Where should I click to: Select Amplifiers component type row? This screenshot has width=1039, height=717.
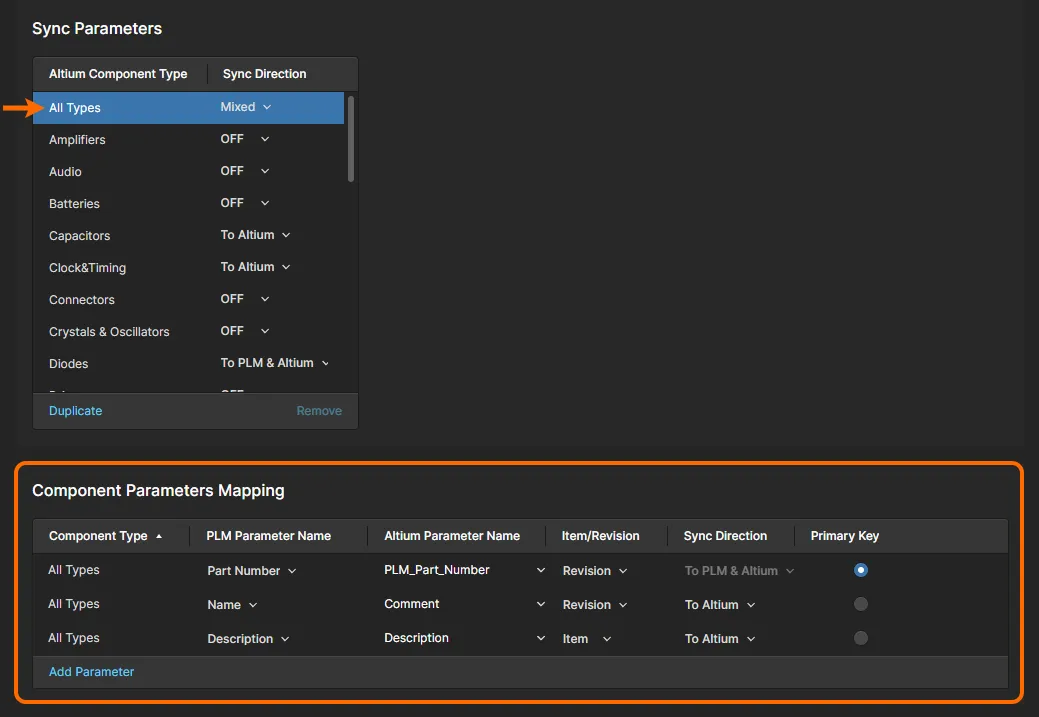coord(77,140)
